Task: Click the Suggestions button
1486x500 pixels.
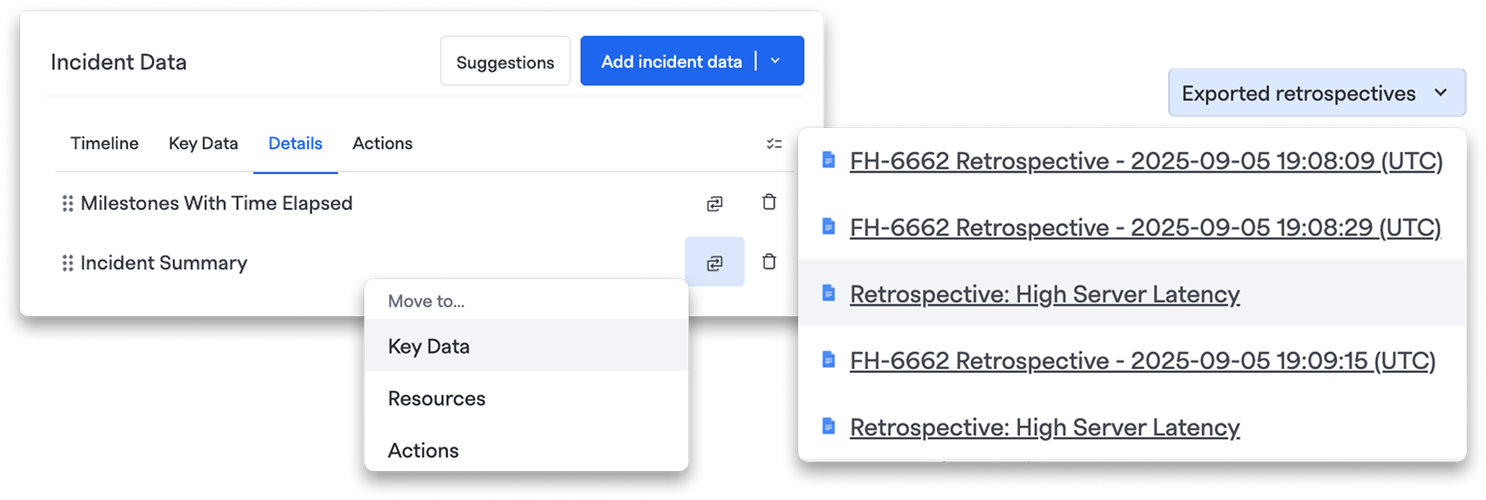Action: click(505, 62)
